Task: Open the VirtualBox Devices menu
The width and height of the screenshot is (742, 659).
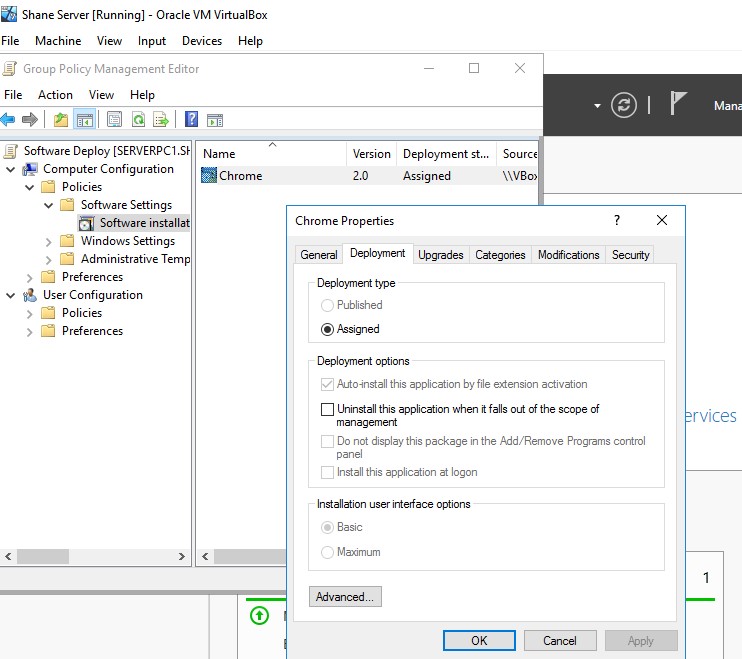Action: click(x=202, y=41)
